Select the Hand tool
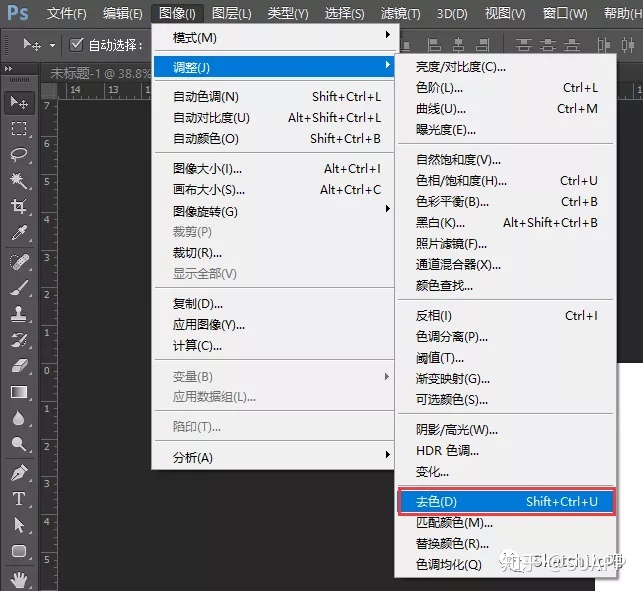The height and width of the screenshot is (591, 643). tap(19, 579)
